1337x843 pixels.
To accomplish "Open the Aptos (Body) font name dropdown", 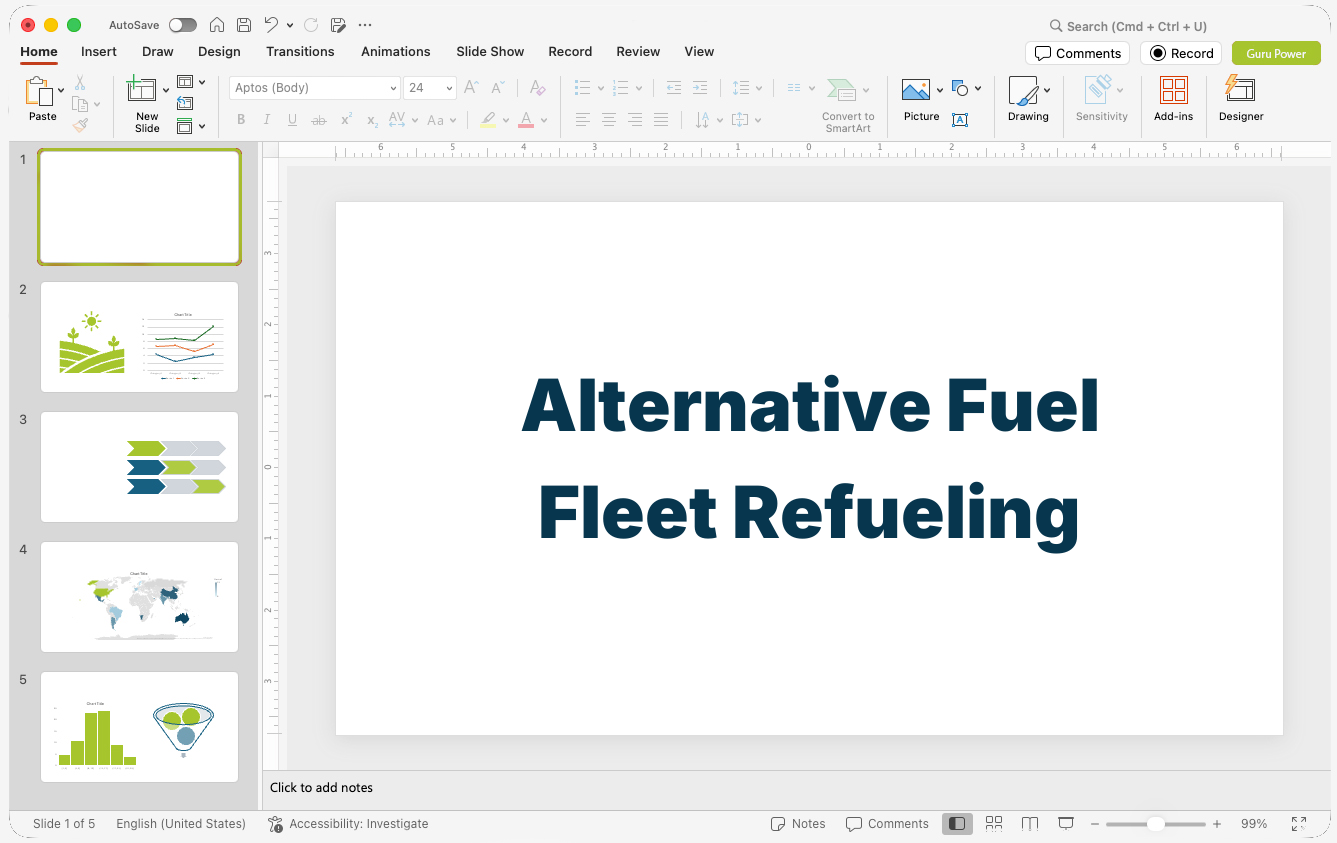I will 393,88.
